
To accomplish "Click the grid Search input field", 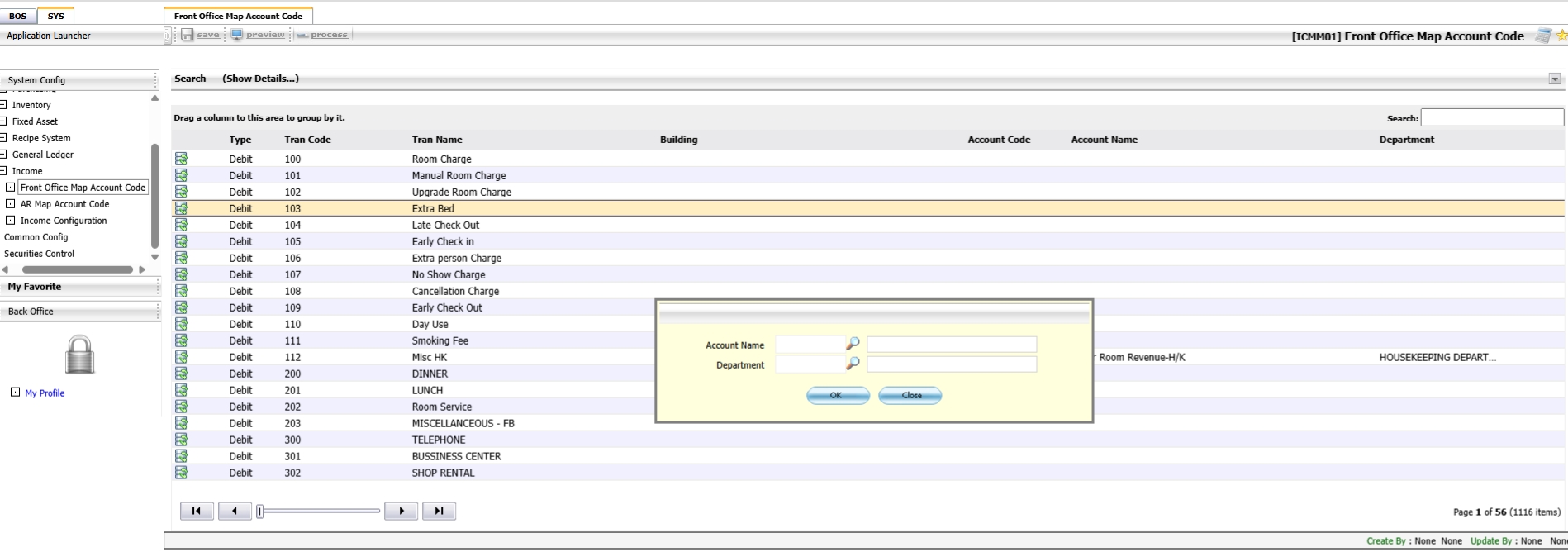I will pos(1491,118).
